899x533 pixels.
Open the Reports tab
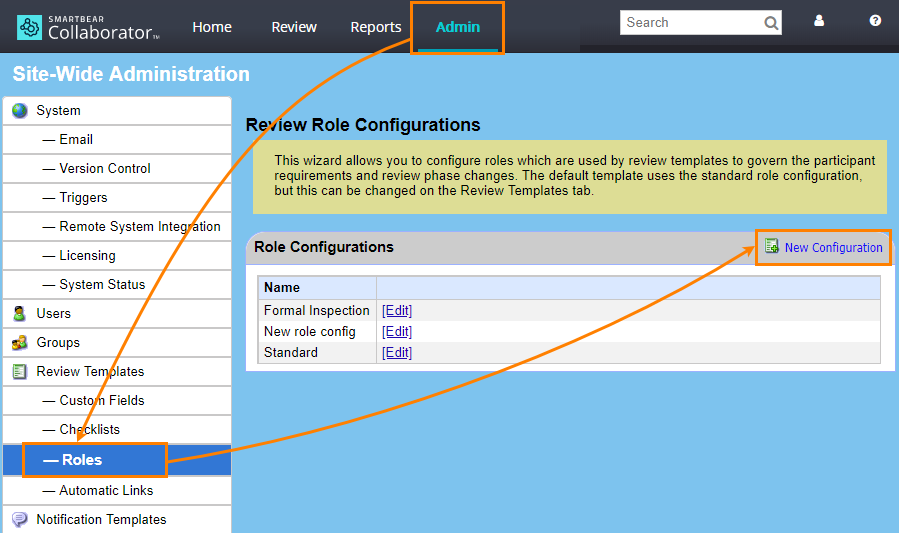376,27
